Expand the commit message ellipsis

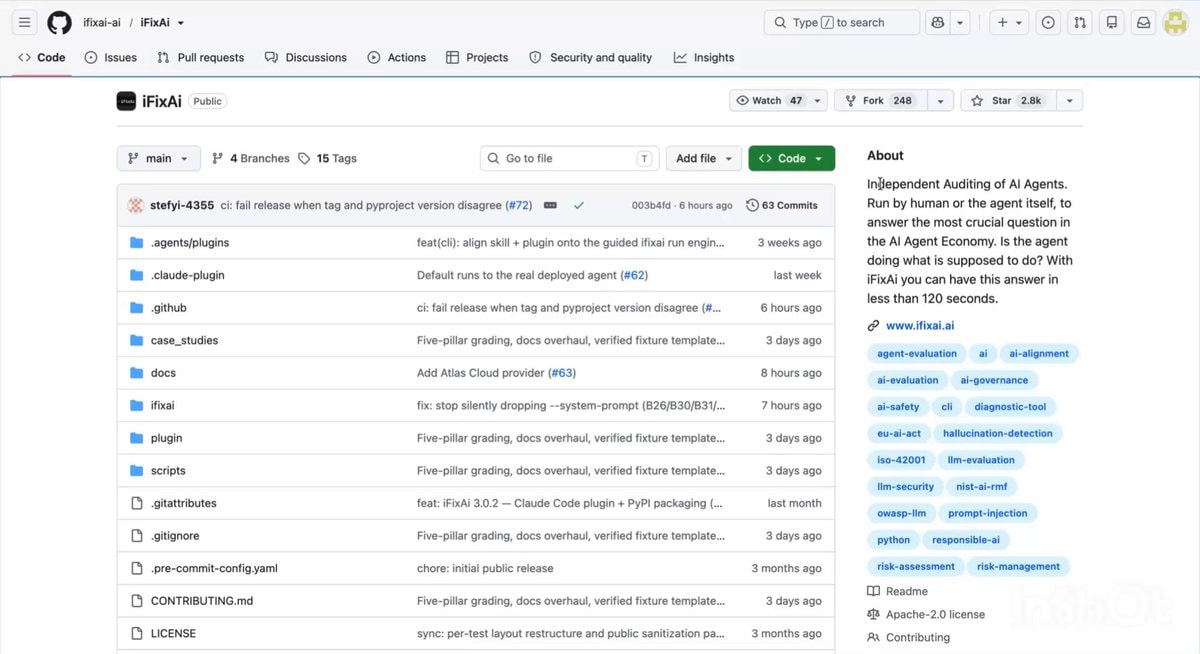click(x=550, y=205)
